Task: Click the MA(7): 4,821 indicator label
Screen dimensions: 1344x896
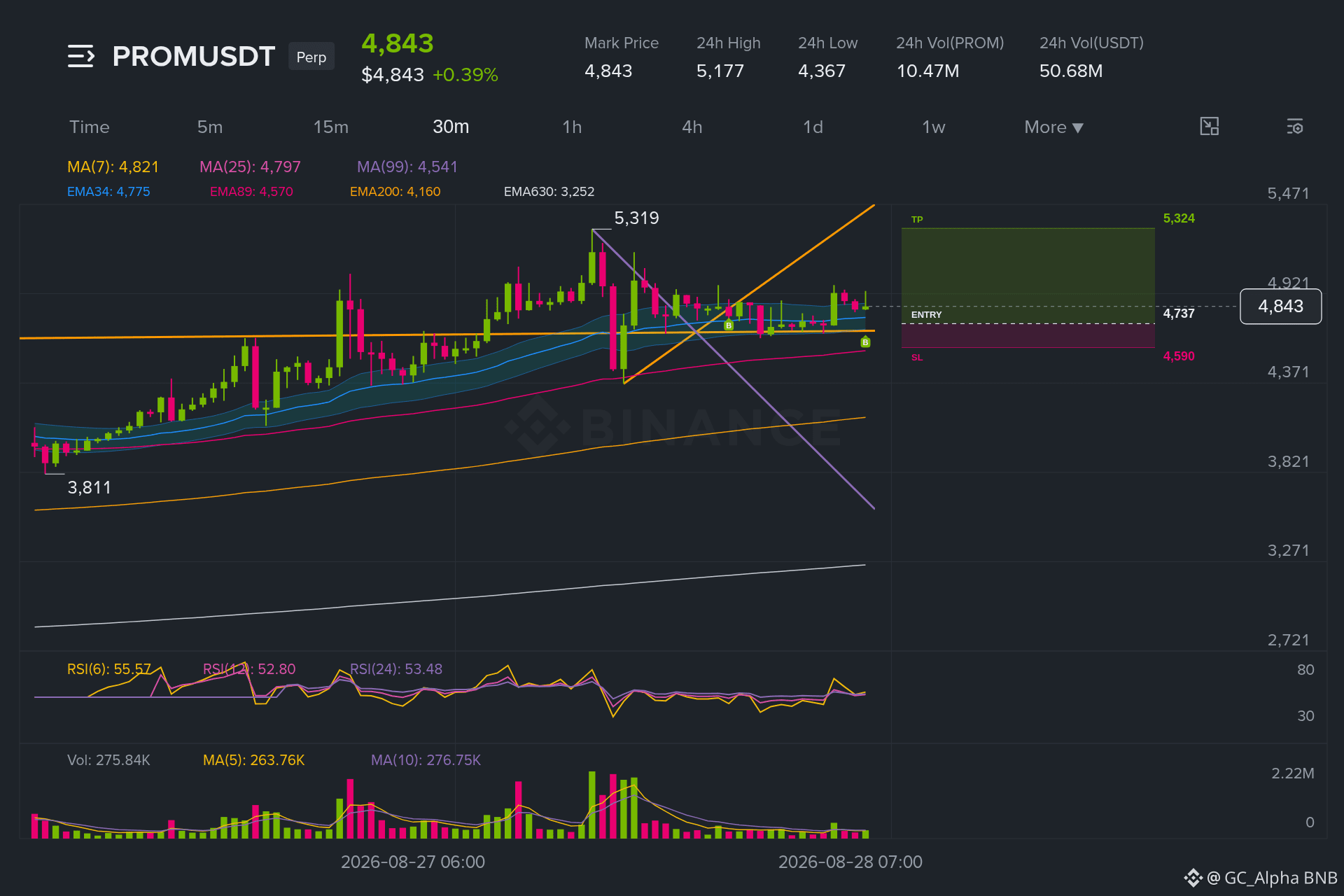Action: tap(113, 167)
